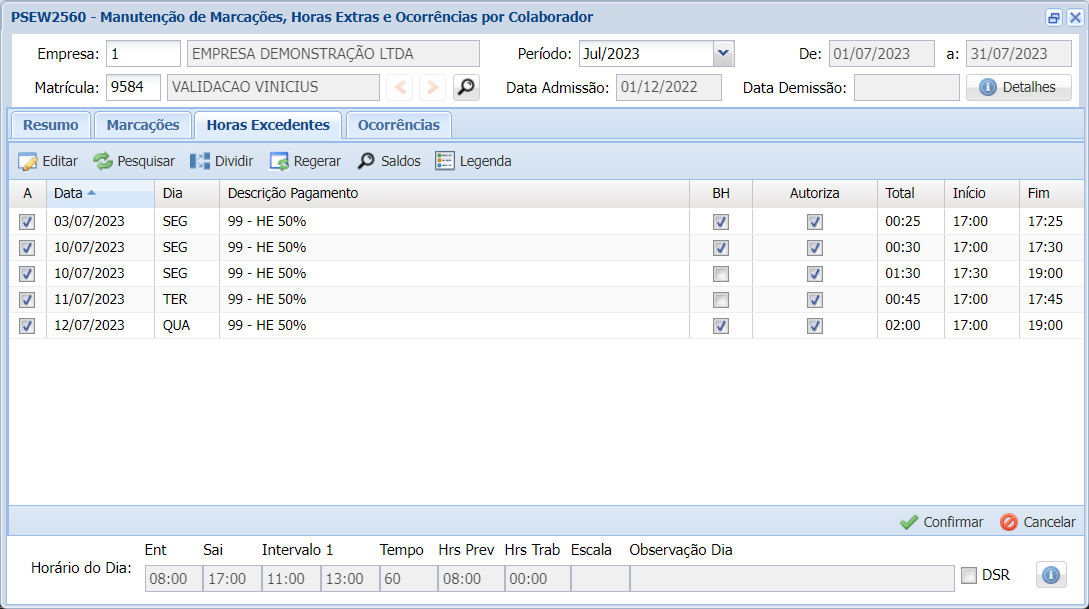Click the Pesquisar refresh icon
This screenshot has width=1089, height=609.
[103, 161]
